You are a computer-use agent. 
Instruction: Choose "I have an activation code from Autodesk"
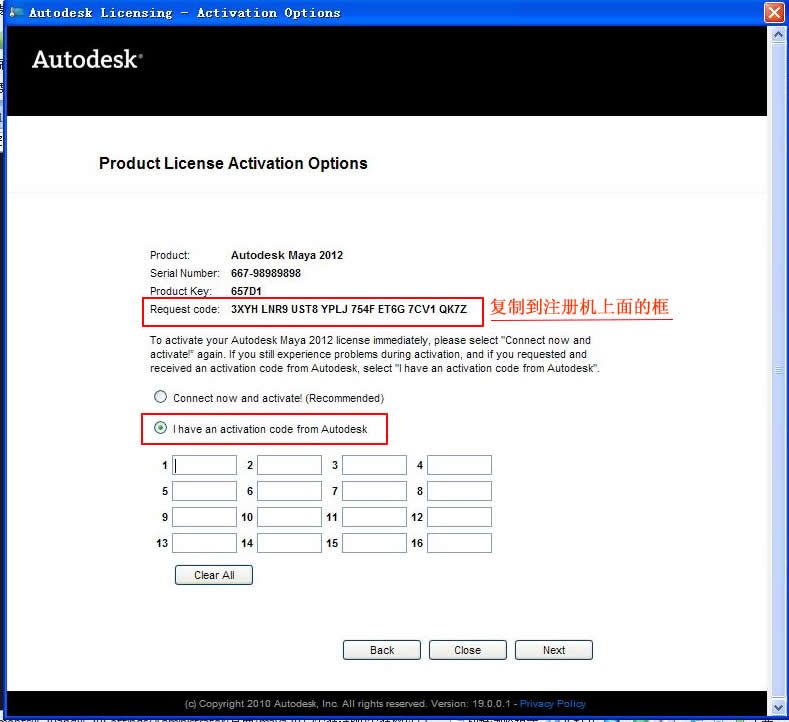pos(161,428)
